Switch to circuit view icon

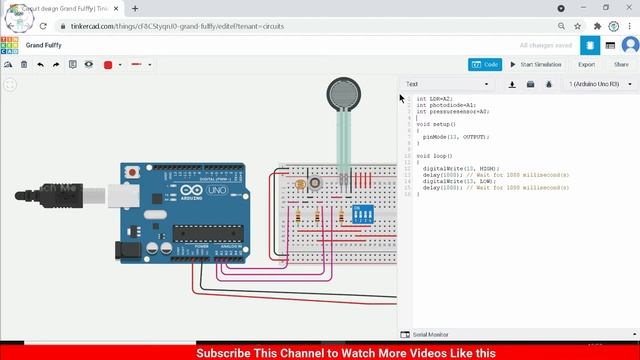[590, 45]
